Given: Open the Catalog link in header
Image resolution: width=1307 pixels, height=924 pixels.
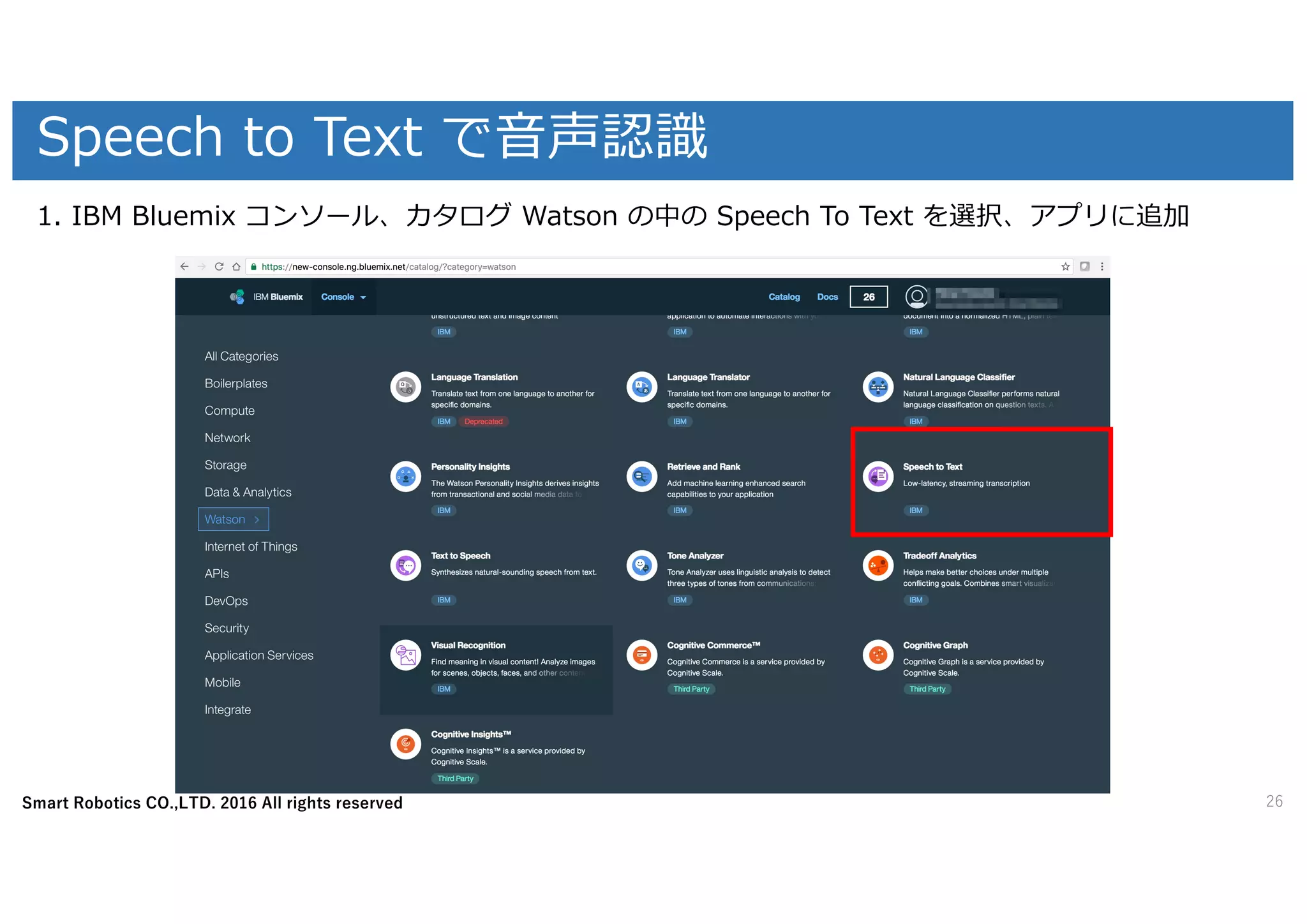Looking at the screenshot, I should pyautogui.click(x=784, y=297).
